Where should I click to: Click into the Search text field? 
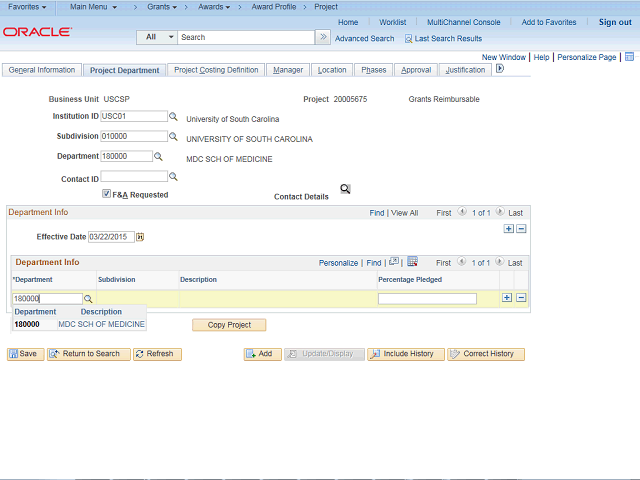[x=246, y=37]
